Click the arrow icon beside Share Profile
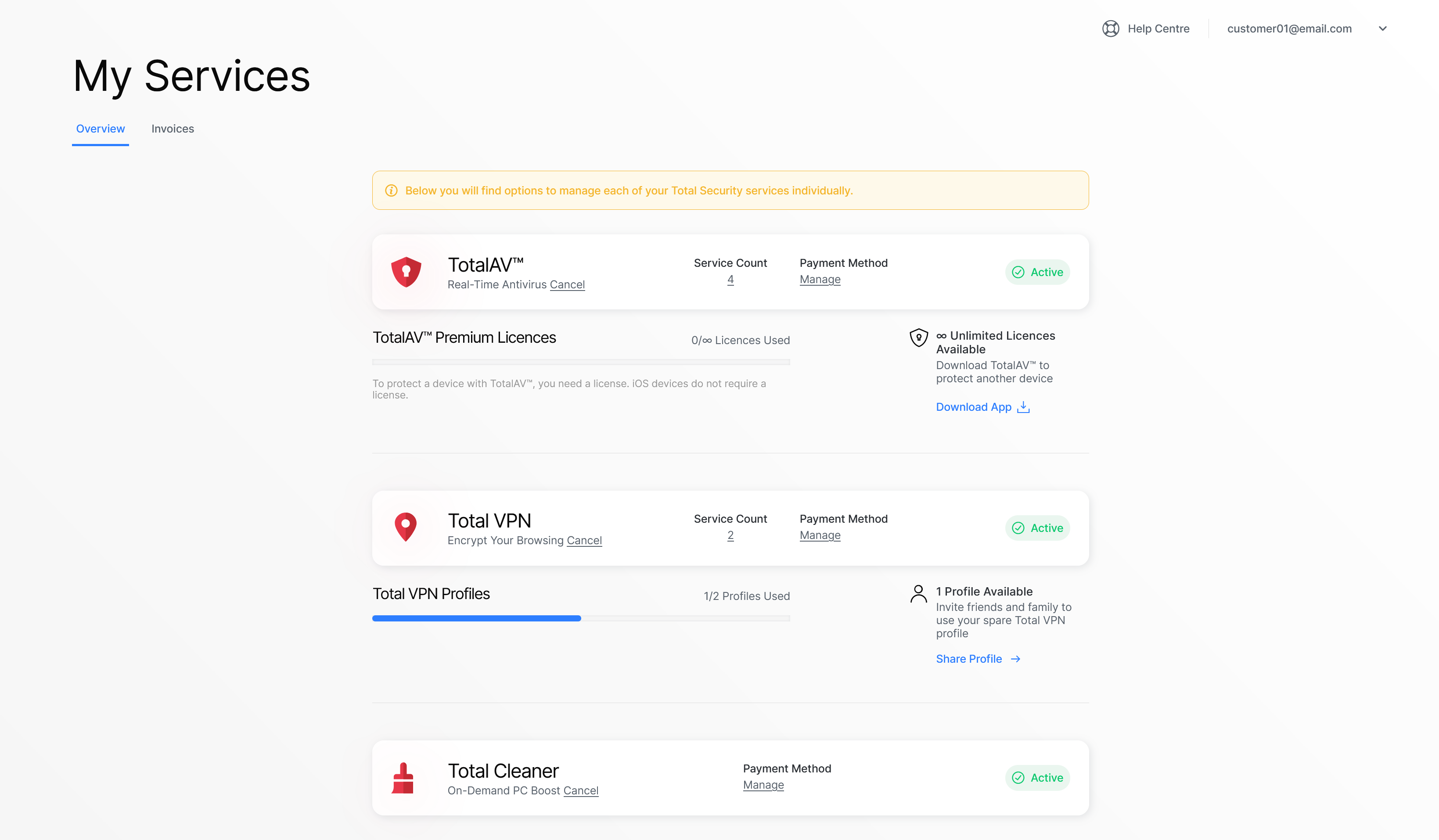 click(x=1015, y=659)
